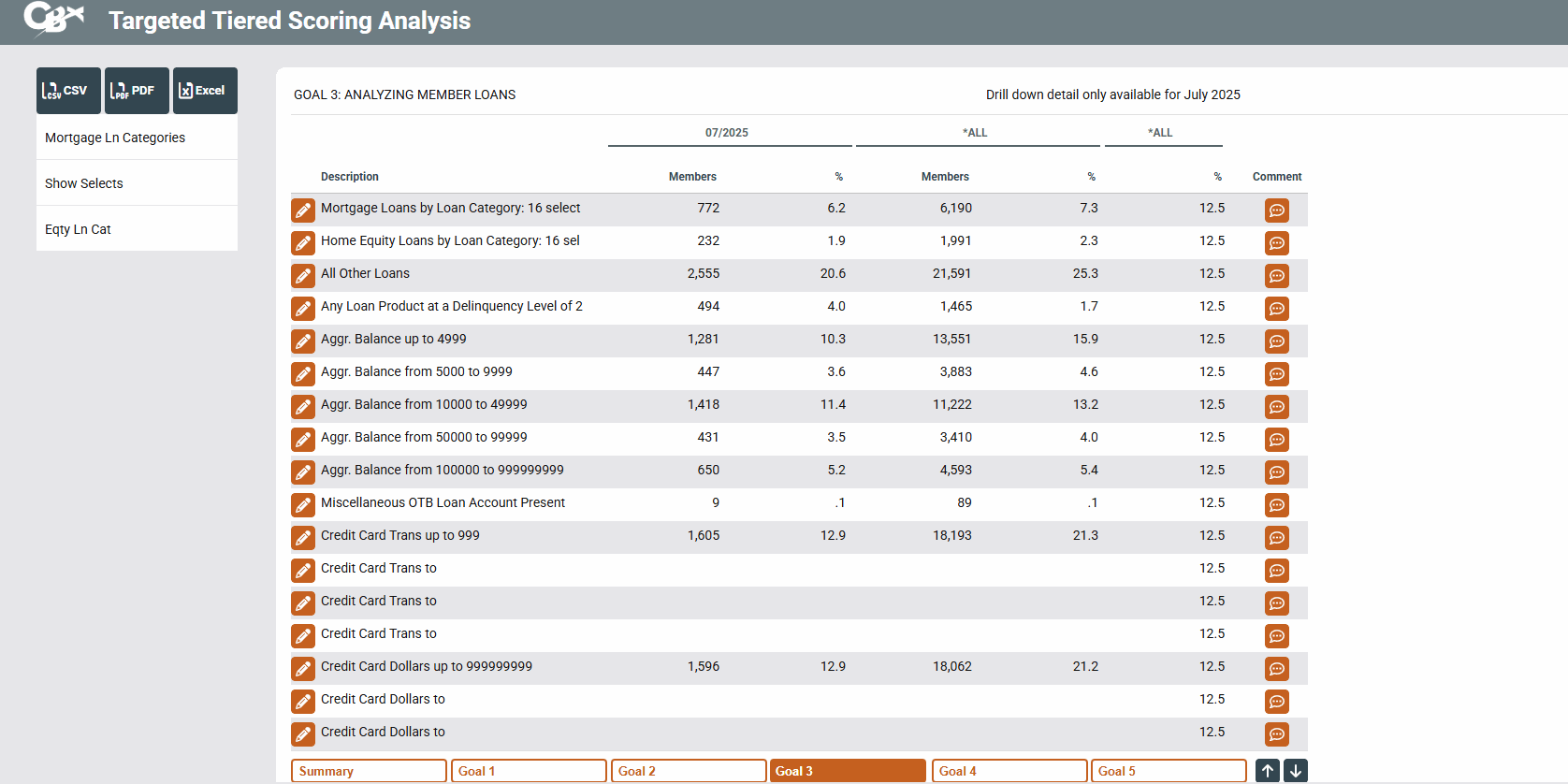Click the edit pencil for All Other Loans
This screenshot has width=1568, height=784.
coord(303,276)
